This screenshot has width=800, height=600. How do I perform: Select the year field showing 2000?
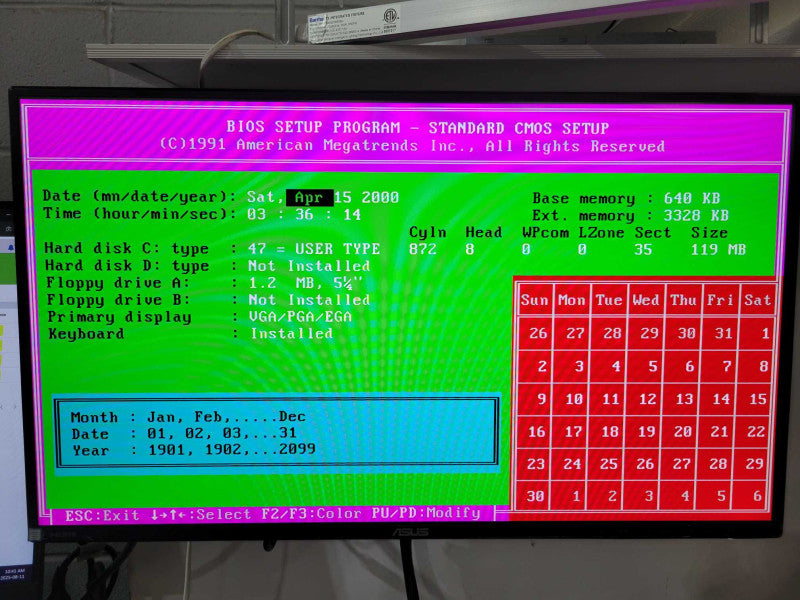pos(380,197)
